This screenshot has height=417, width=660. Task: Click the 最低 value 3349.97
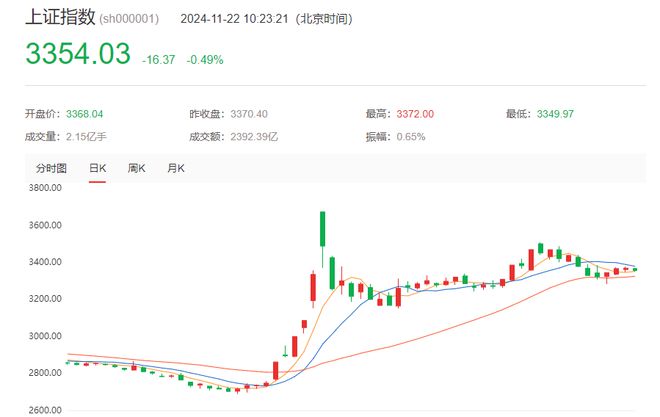[x=555, y=114]
